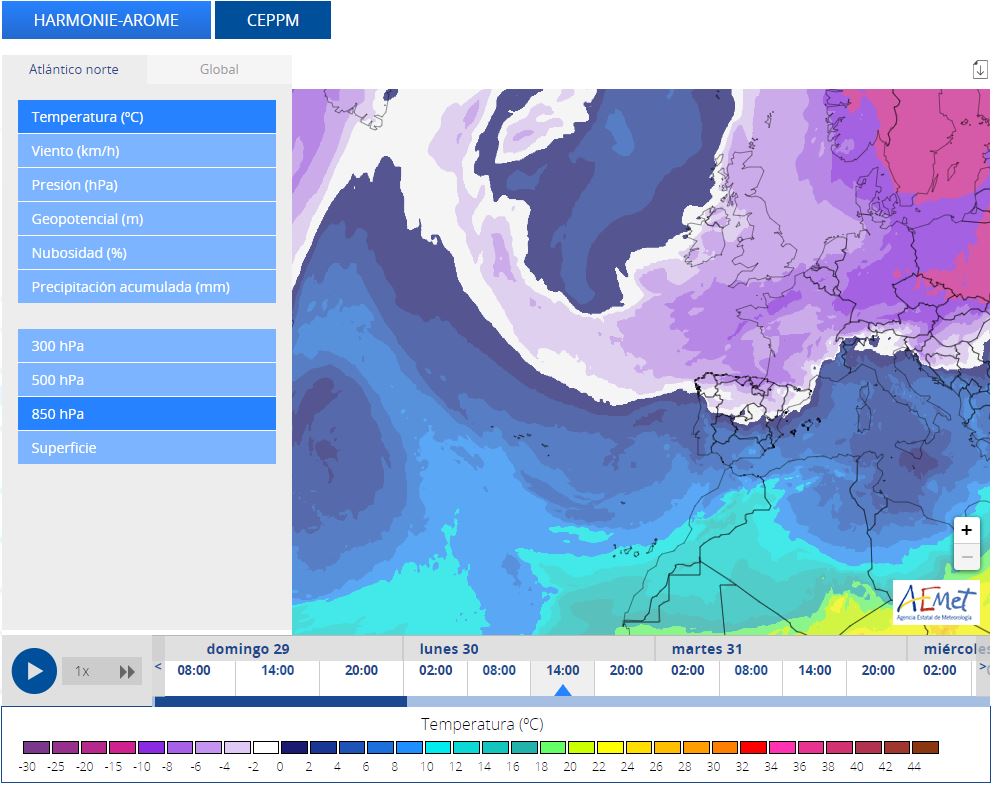Select lunes 30 at 20:00
The height and width of the screenshot is (787, 994).
pyautogui.click(x=626, y=670)
